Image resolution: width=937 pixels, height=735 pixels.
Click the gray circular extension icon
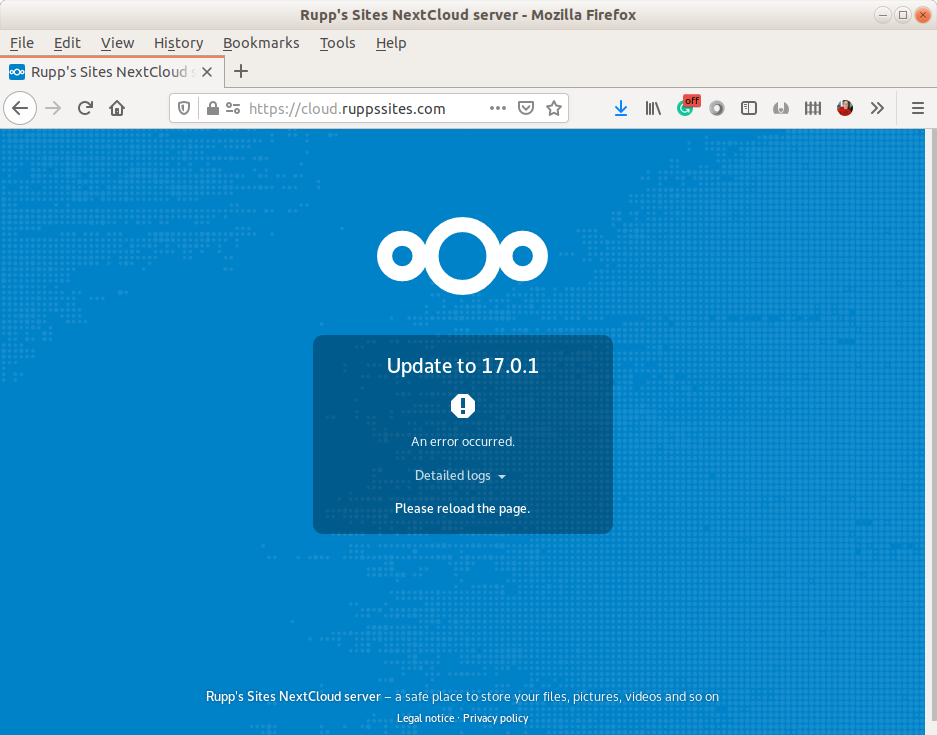tap(716, 108)
